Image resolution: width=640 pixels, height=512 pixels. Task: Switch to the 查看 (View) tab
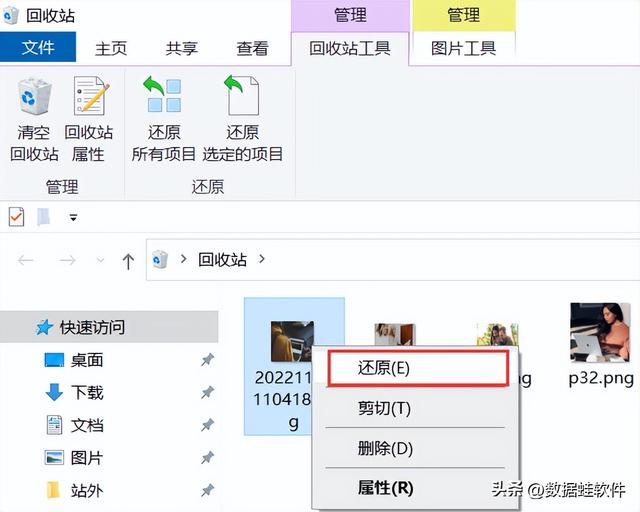[x=252, y=48]
